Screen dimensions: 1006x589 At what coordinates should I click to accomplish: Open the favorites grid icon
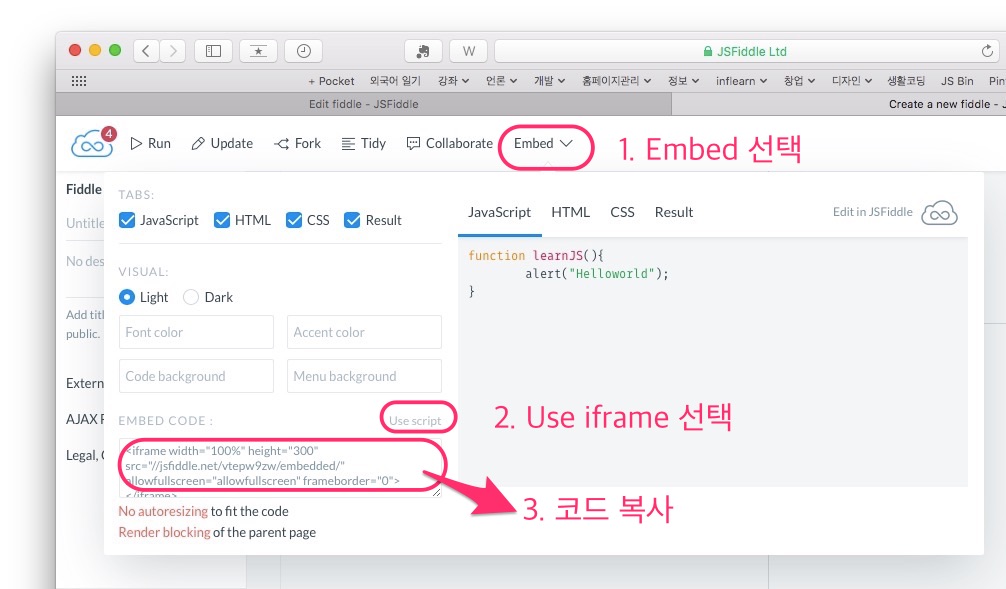[x=78, y=81]
